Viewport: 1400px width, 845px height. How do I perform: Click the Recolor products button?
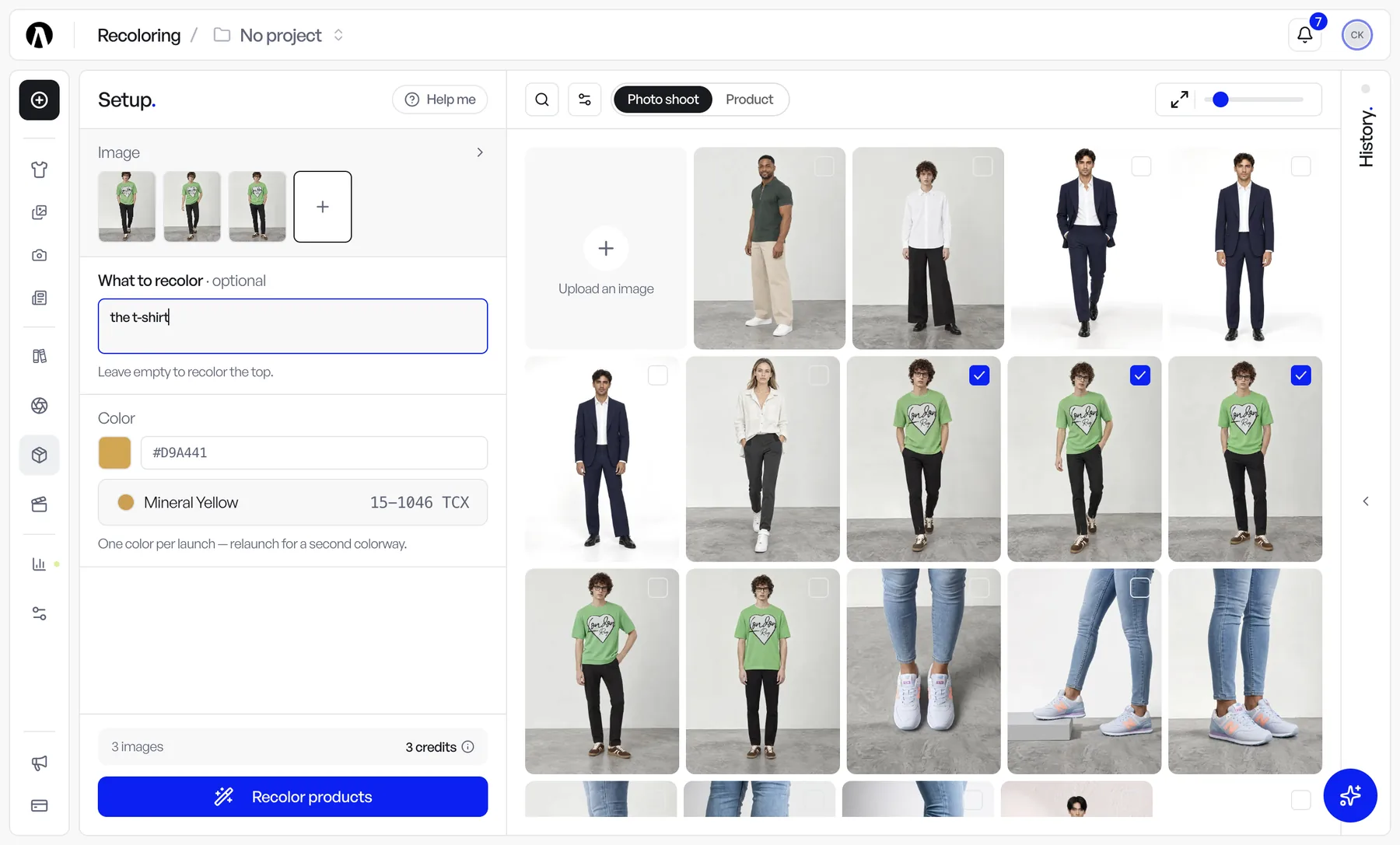pyautogui.click(x=292, y=797)
